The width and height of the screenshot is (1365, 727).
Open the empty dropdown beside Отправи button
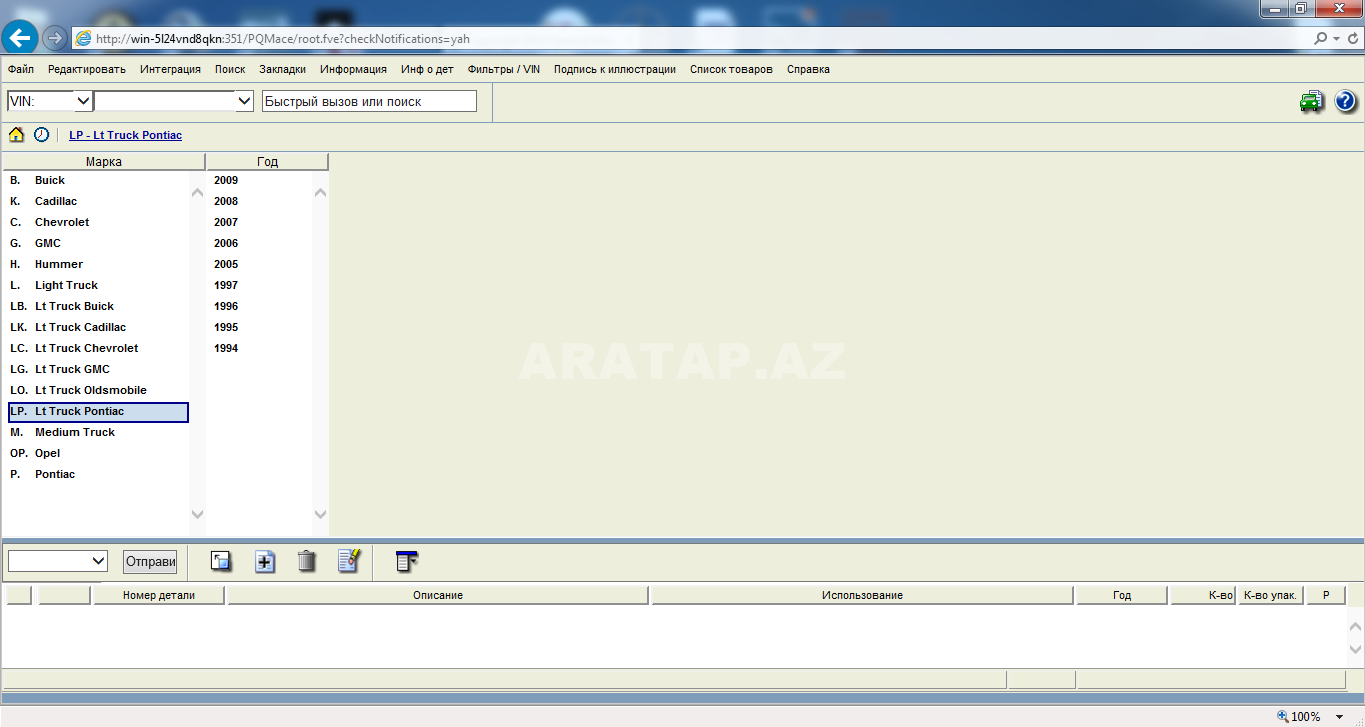pos(58,561)
